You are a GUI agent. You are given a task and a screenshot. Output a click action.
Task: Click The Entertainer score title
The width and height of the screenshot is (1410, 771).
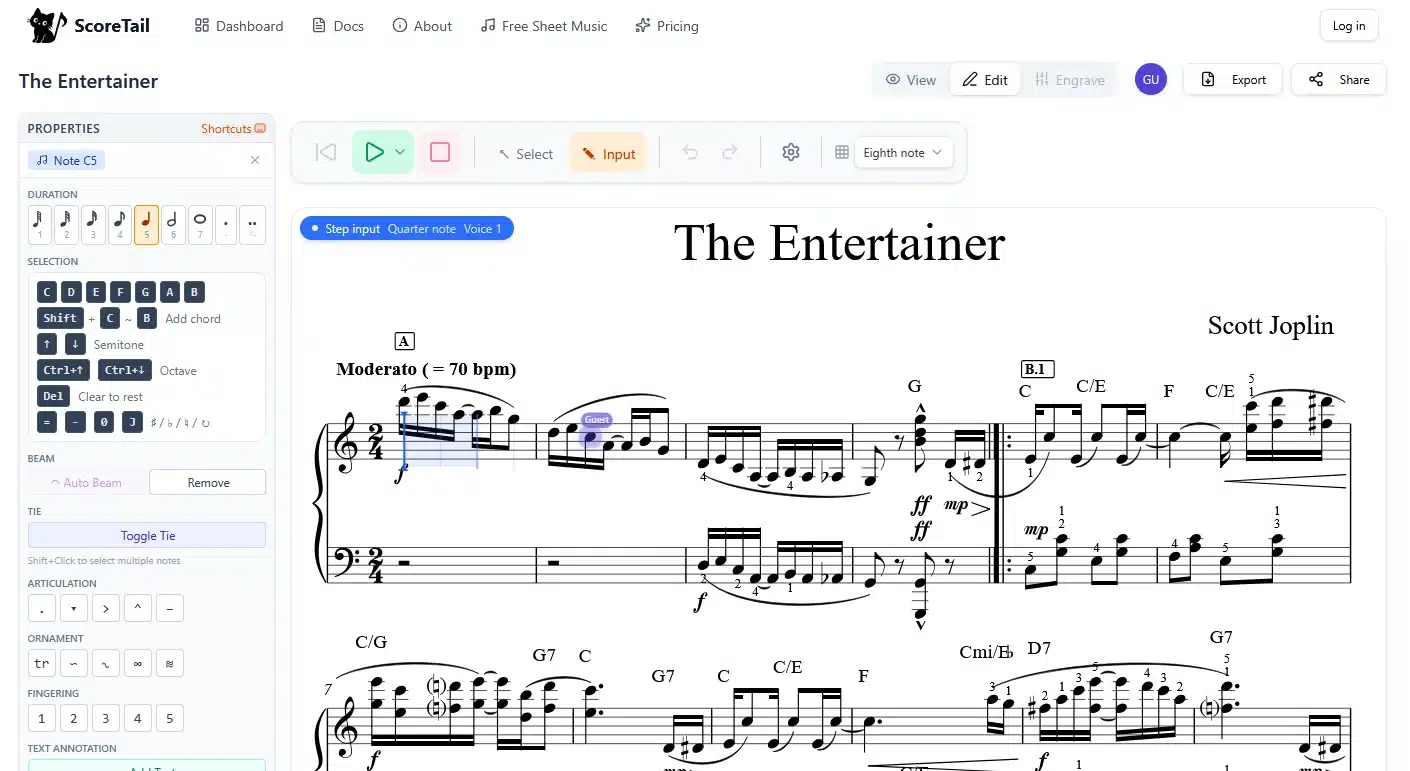point(839,243)
